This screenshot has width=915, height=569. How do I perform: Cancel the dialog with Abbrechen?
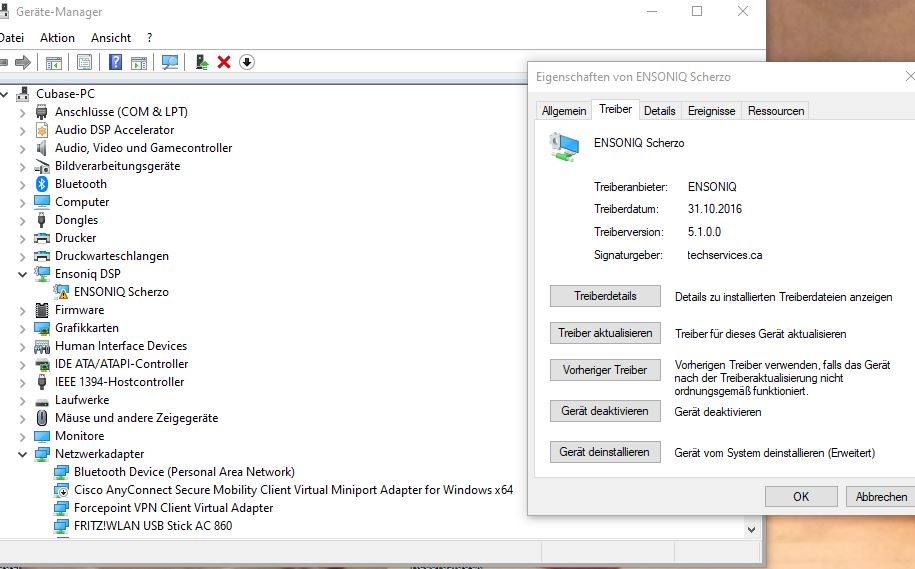881,497
